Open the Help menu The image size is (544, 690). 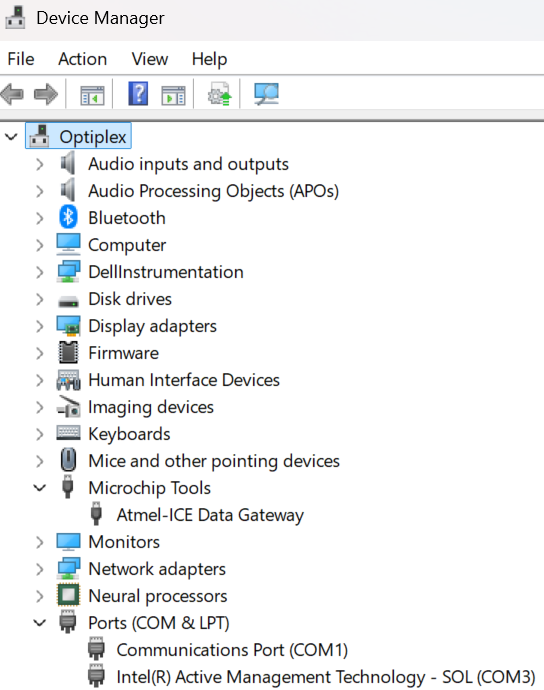209,59
